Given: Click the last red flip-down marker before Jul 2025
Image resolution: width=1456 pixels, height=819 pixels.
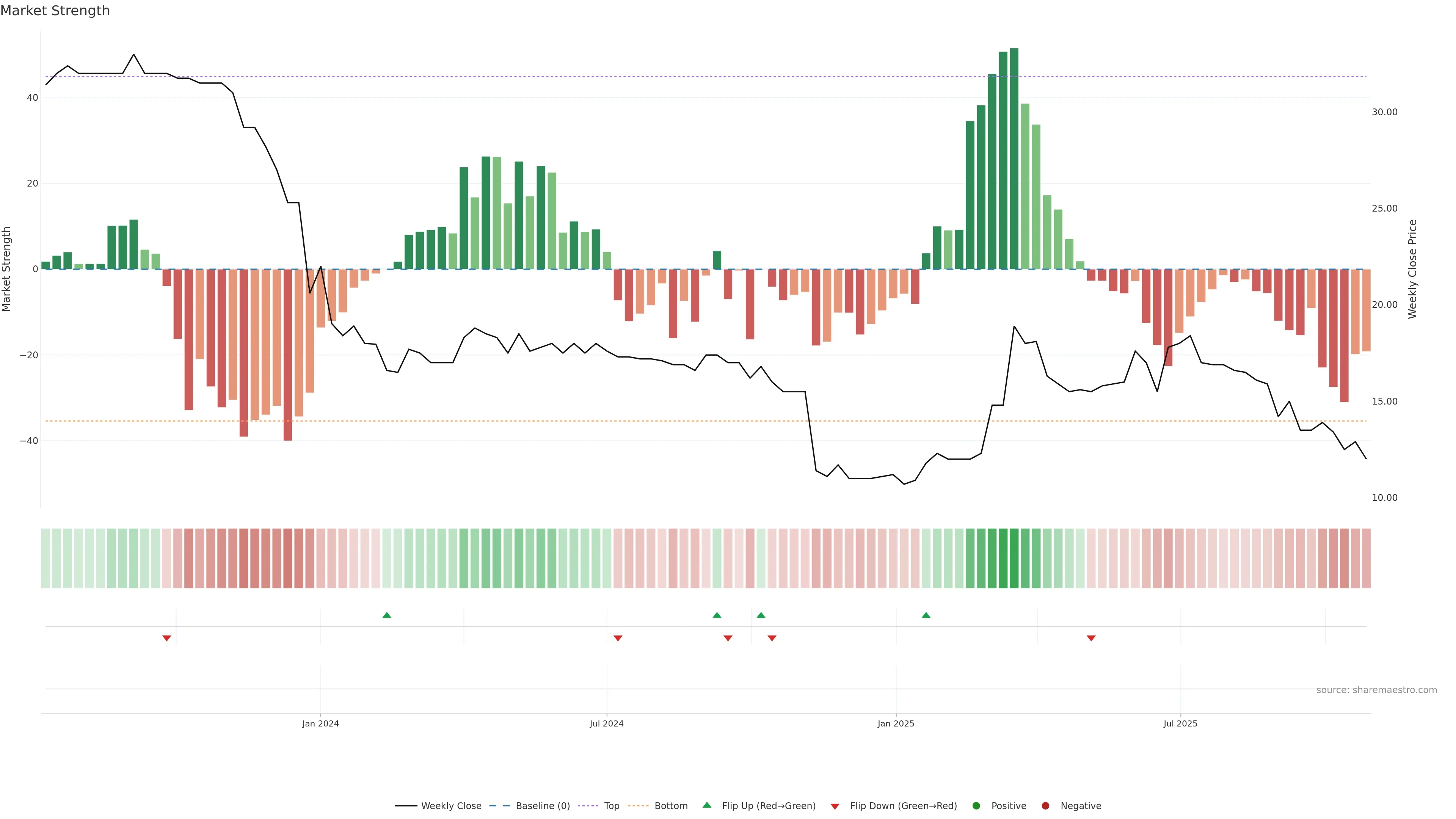Looking at the screenshot, I should pos(1091,638).
